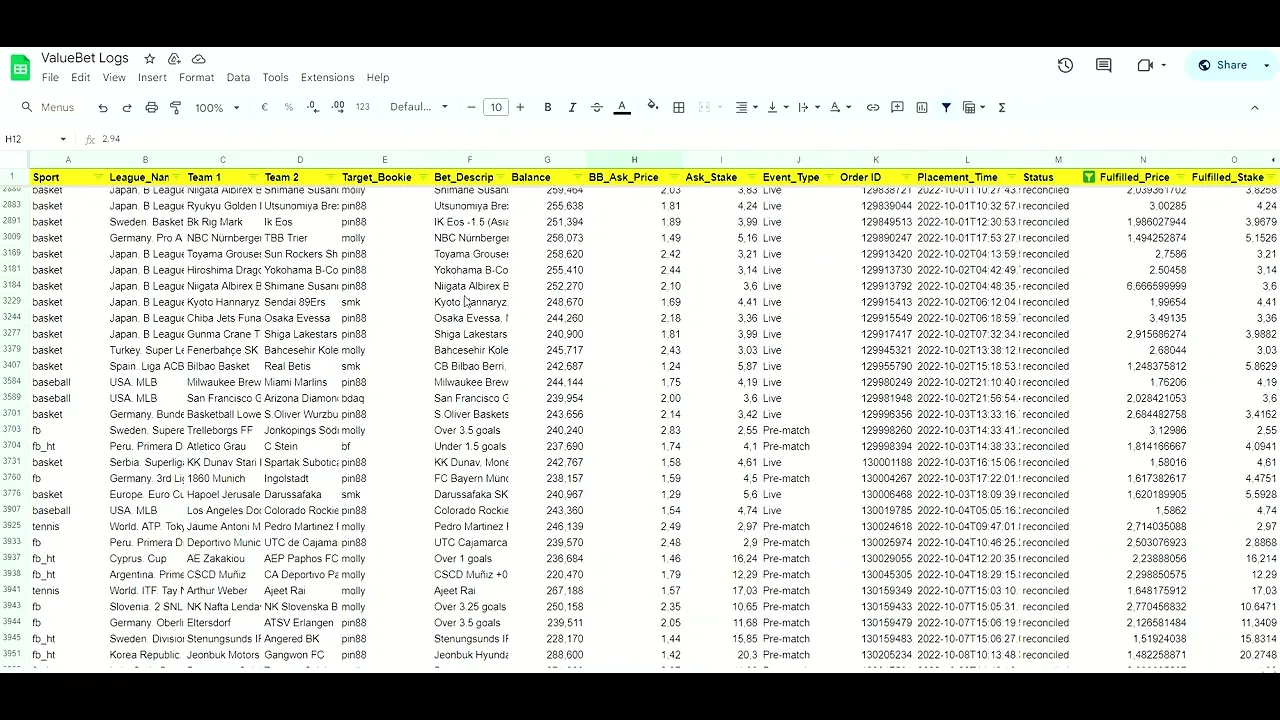The width and height of the screenshot is (1280, 720).
Task: Open the text color picker
Action: point(622,107)
